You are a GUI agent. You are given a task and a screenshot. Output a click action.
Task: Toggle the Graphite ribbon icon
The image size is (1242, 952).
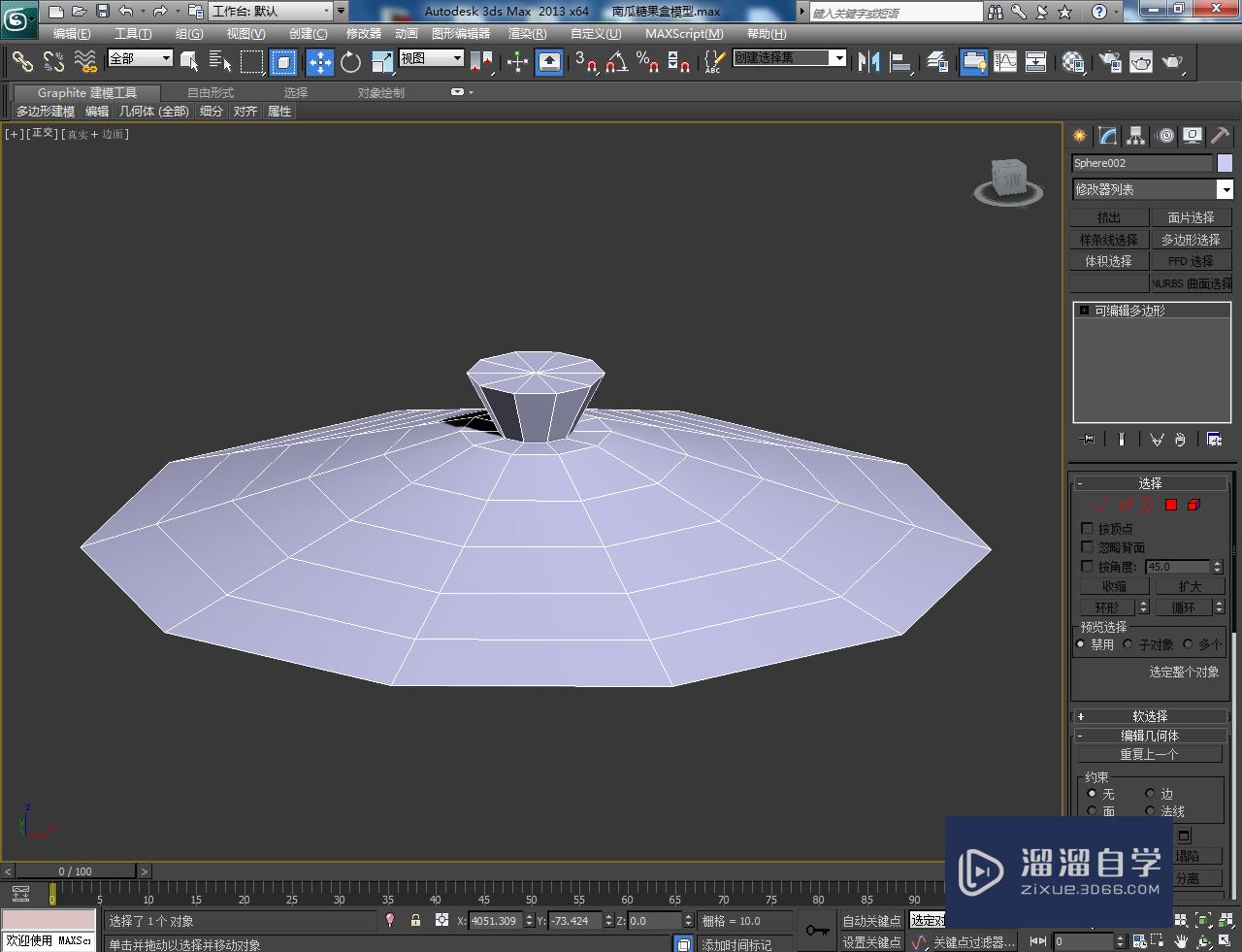[x=973, y=62]
